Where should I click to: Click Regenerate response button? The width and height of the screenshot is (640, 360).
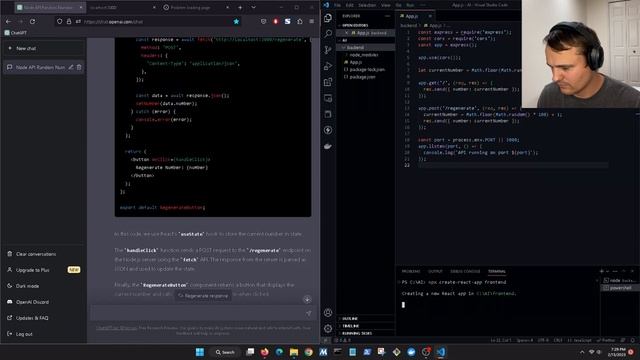coord(204,296)
